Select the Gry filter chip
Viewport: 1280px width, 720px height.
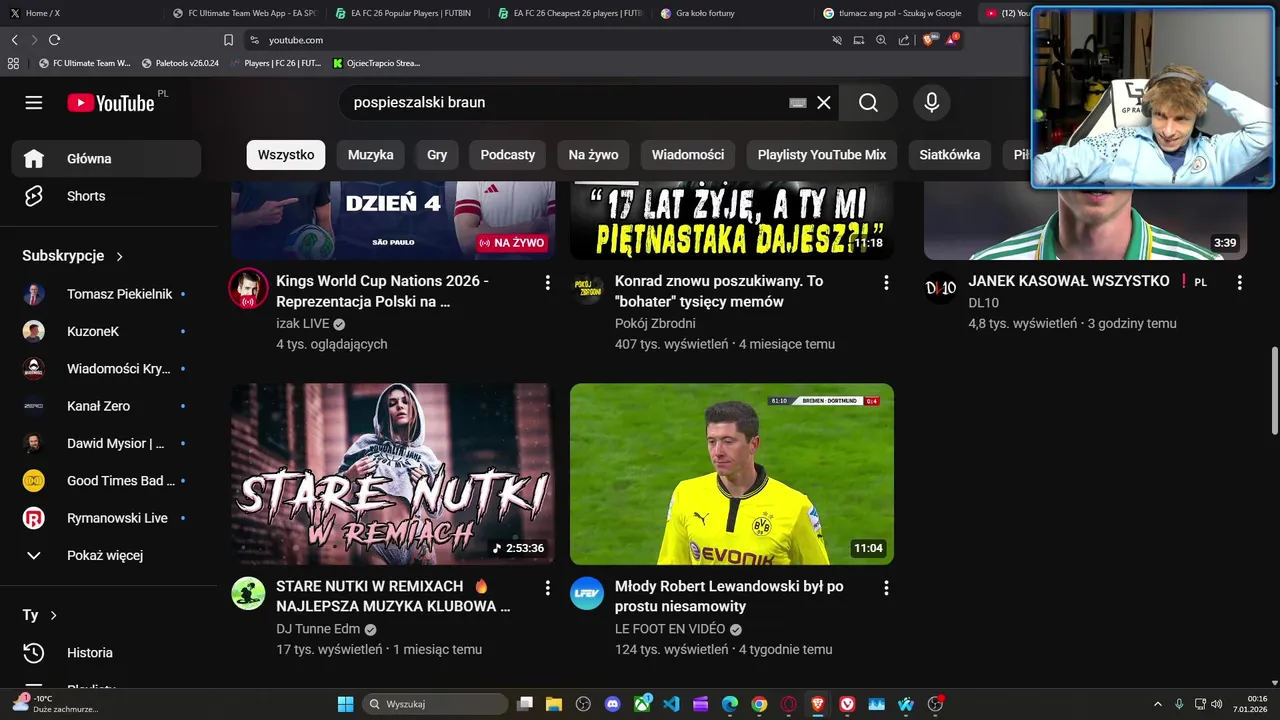click(x=437, y=155)
